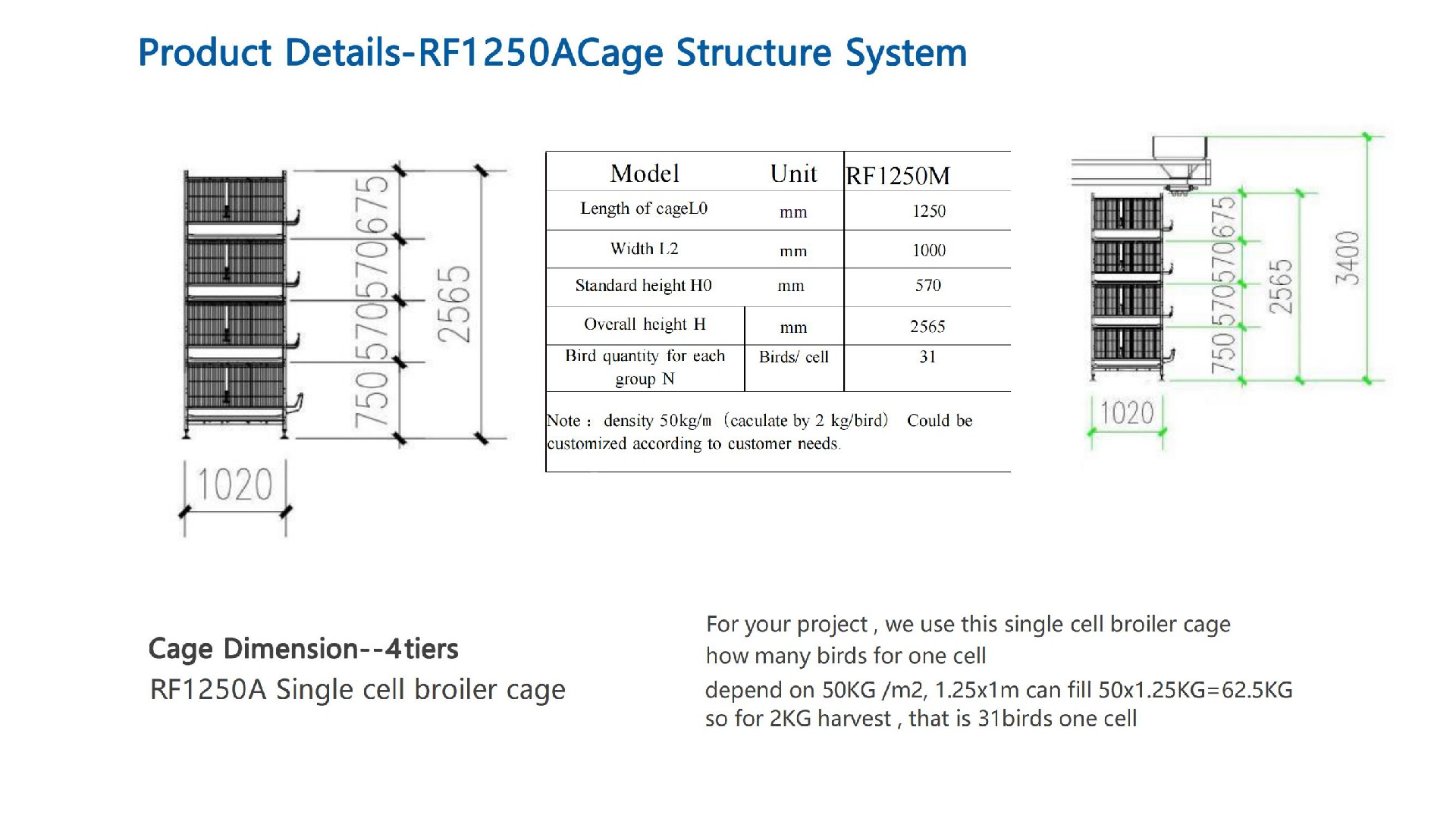Screen dimensions: 1456x818
Task: Click the 2565 dimension on the left drawing
Action: coord(453,303)
